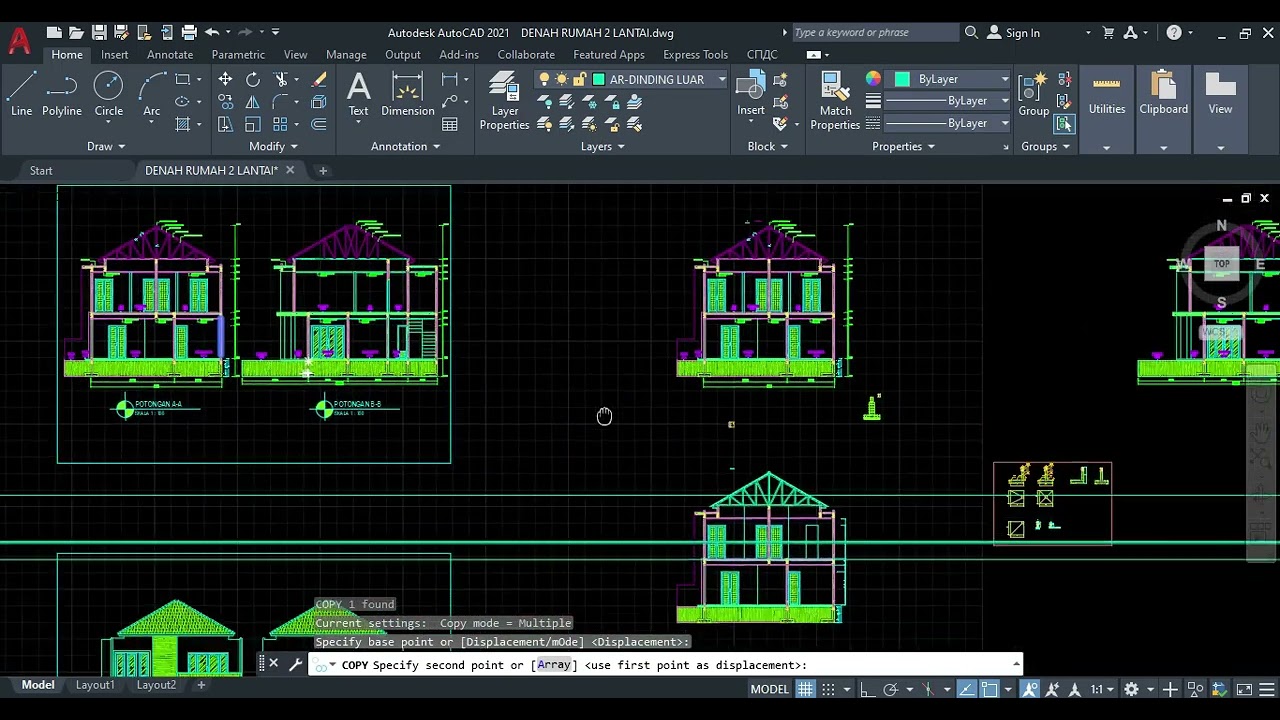This screenshot has width=1280, height=720.
Task: Click the object color wheel icon
Action: coord(873,79)
